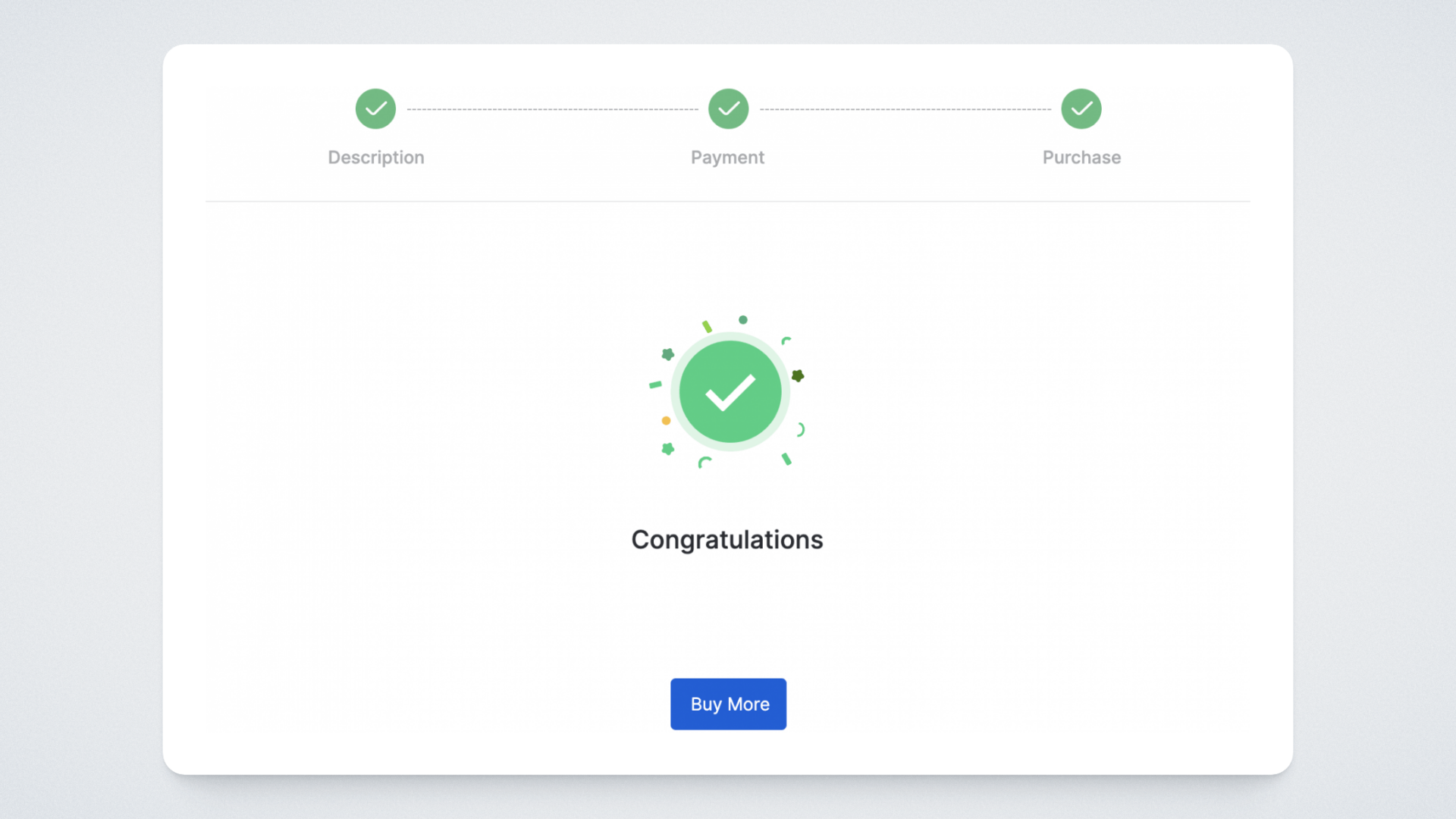This screenshot has width=1456, height=819.
Task: Click the Payment step checkmark icon
Action: (728, 109)
